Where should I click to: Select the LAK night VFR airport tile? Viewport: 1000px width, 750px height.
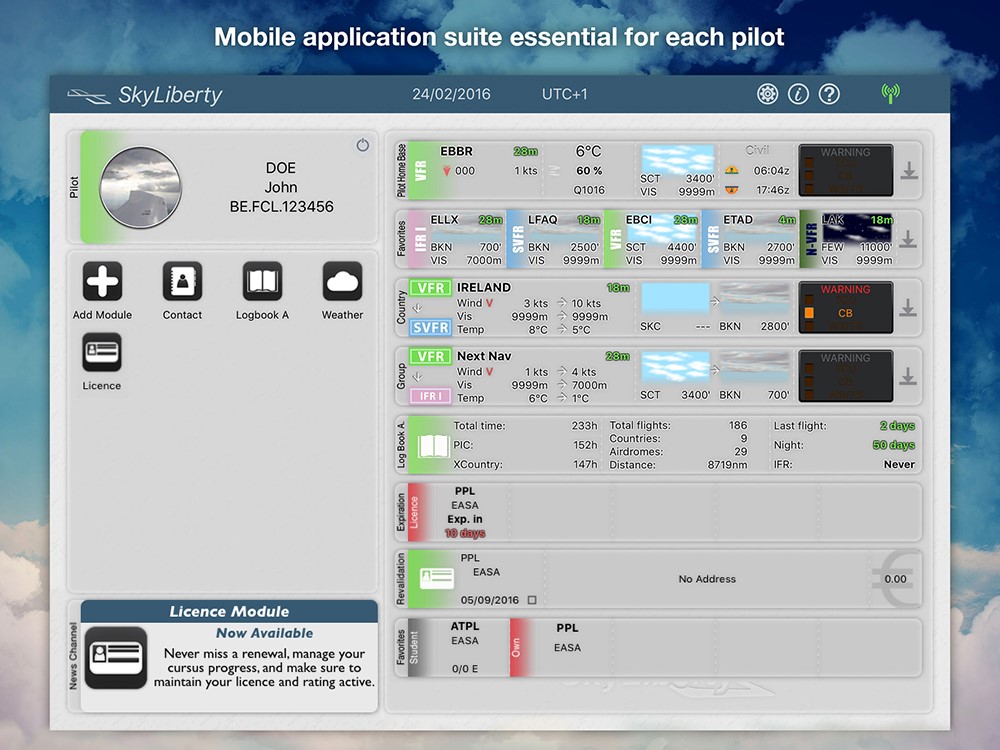[x=847, y=239]
